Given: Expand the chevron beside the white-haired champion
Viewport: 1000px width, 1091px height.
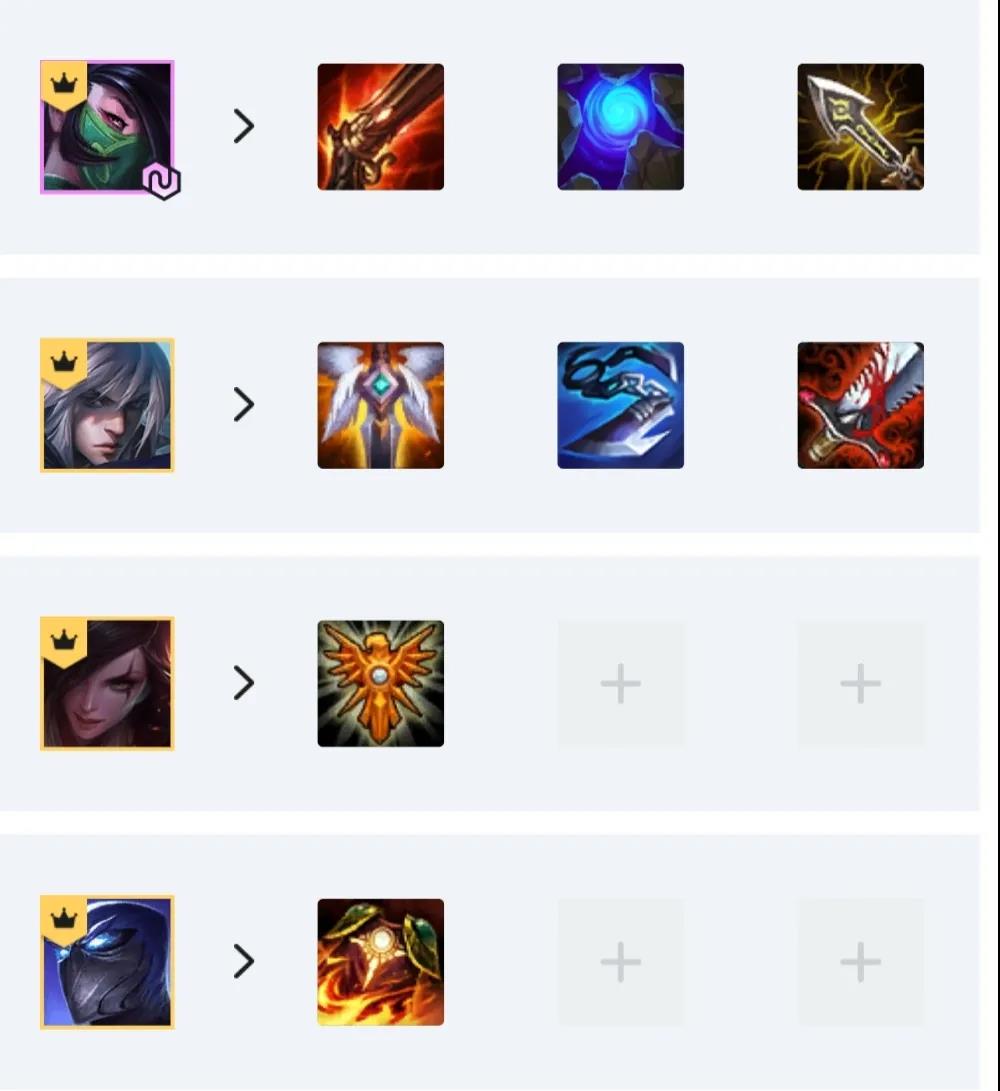Looking at the screenshot, I should point(244,404).
